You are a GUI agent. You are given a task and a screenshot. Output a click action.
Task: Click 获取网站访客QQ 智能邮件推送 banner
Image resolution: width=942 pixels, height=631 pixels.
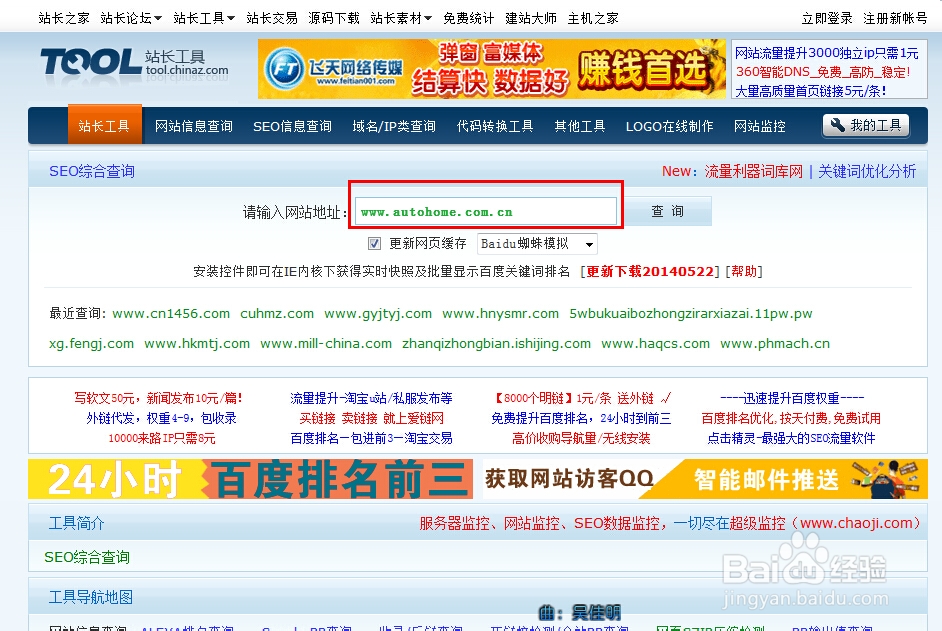[x=703, y=479]
